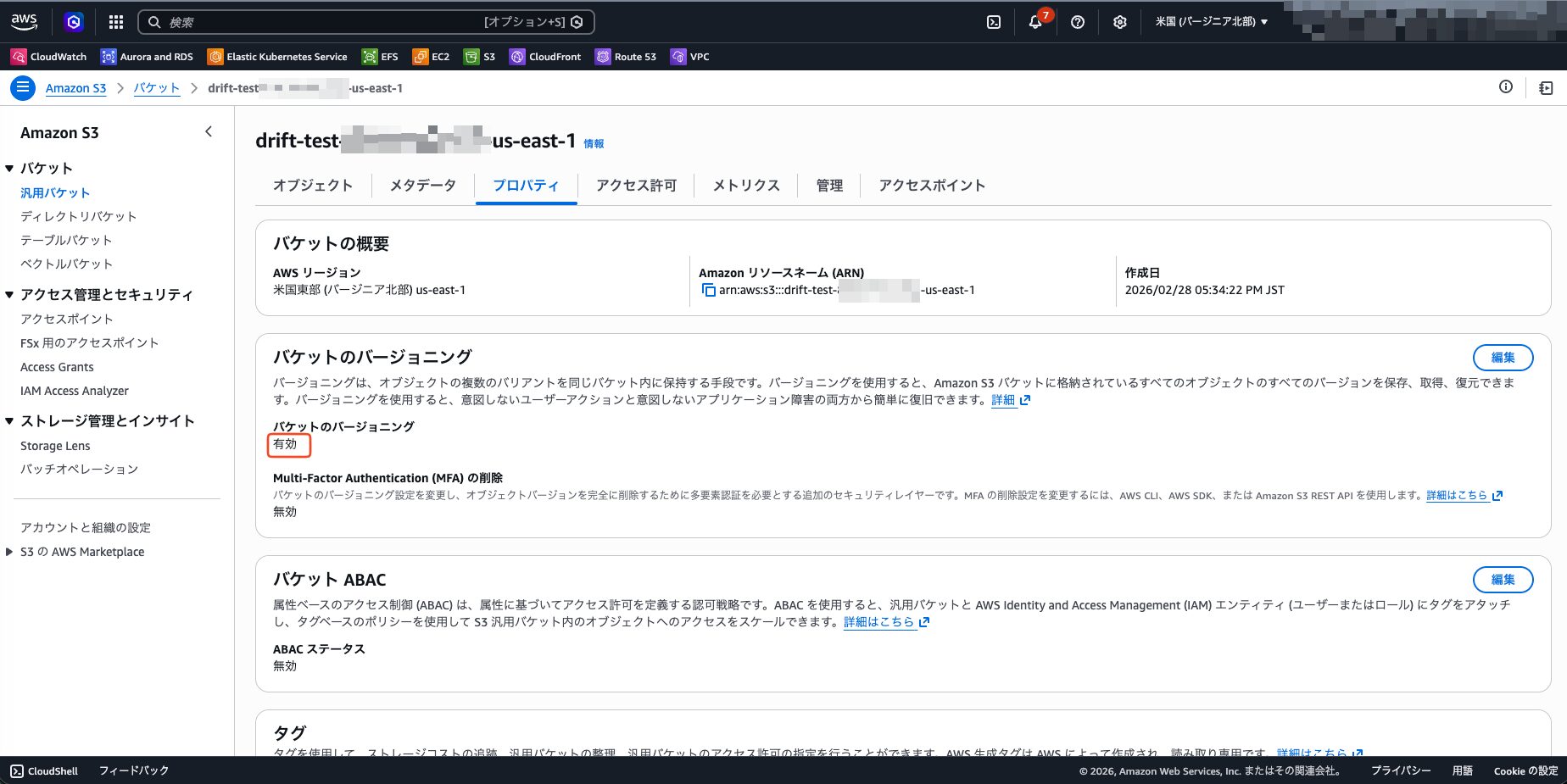1567x784 pixels.
Task: Toggle the hamburger navigation menu button
Action: [x=23, y=87]
